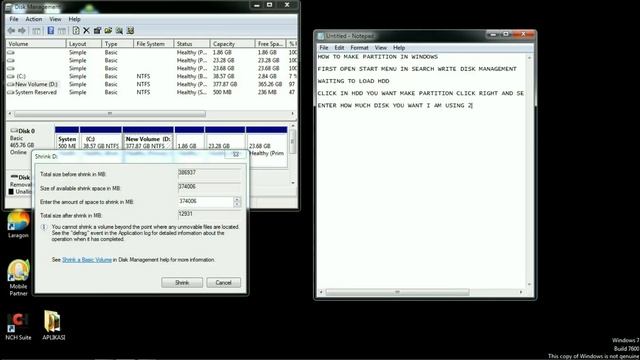Select the 1.86 GB capacity volume row
Image resolution: width=640 pixels, height=360 pixels.
(151, 53)
